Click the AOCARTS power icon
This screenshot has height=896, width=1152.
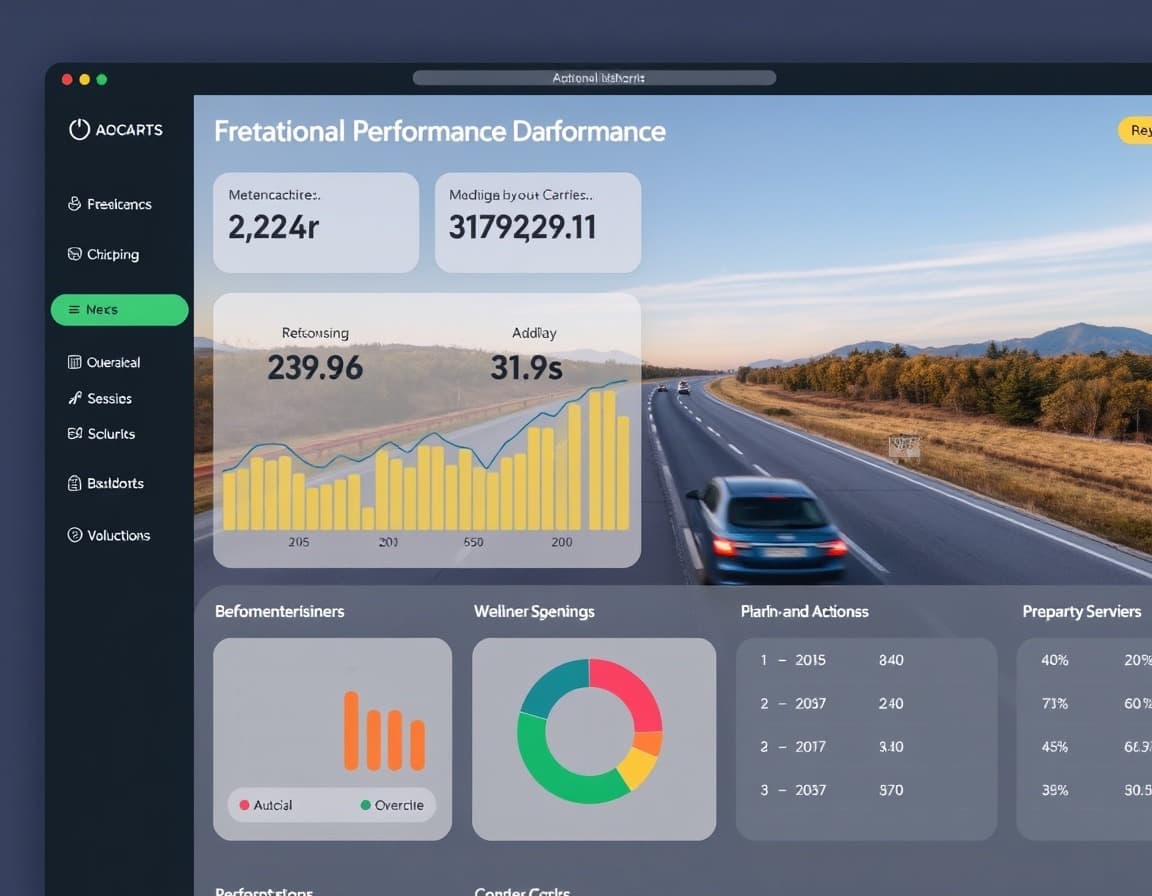pos(79,128)
